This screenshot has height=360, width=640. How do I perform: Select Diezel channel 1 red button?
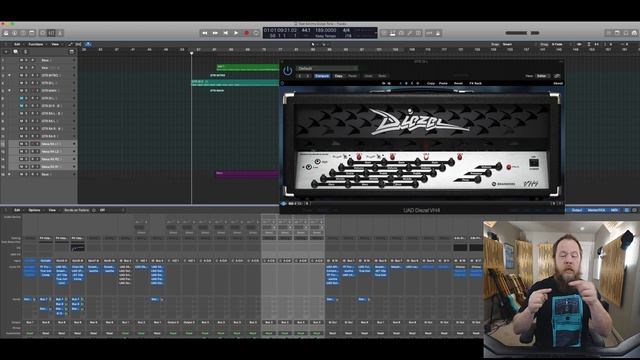359,157
